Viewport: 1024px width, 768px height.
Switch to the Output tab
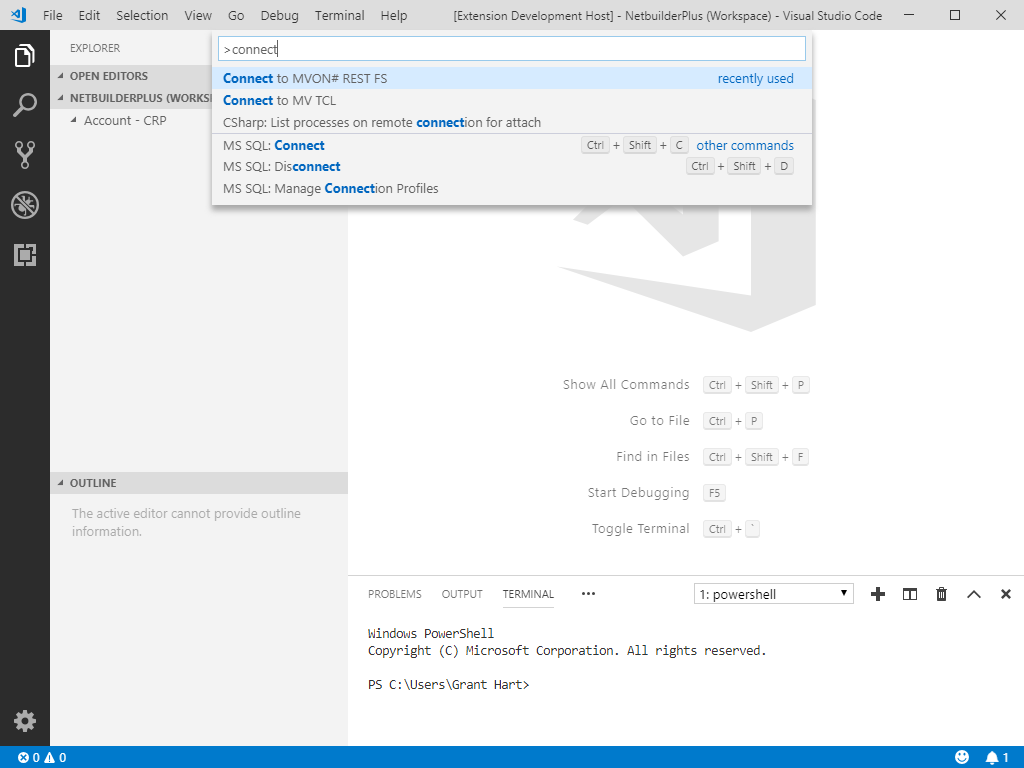click(462, 594)
